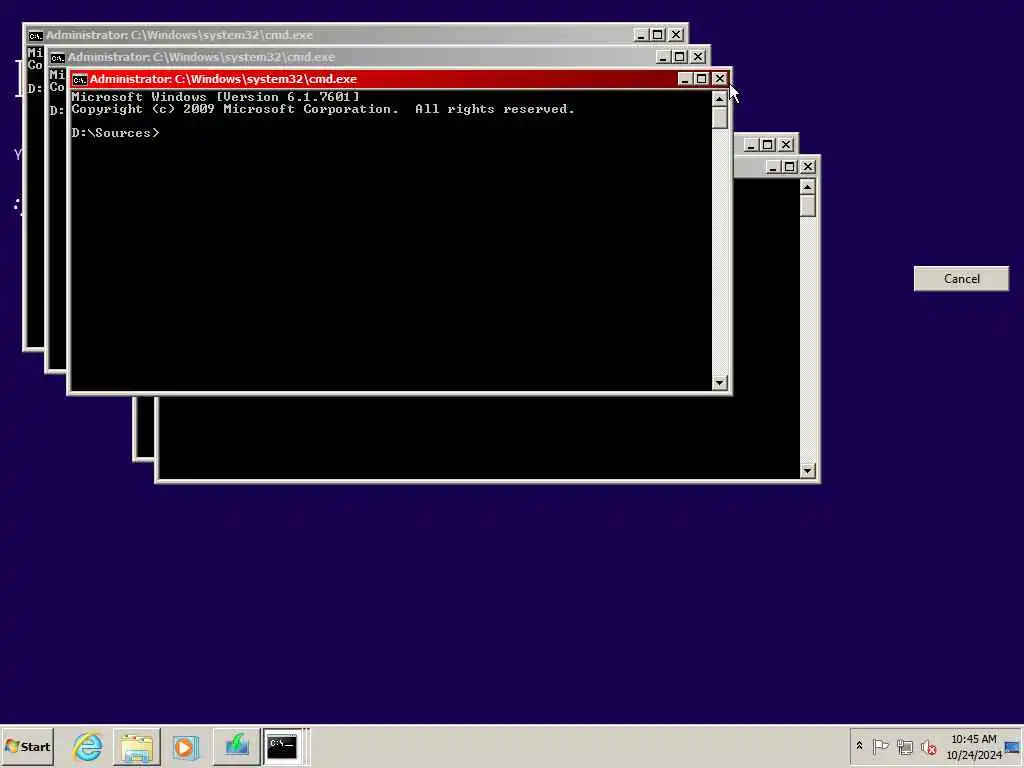The width and height of the screenshot is (1024, 768).
Task: Click scroll down arrow in bottom-right cmd window
Action: (x=808, y=471)
